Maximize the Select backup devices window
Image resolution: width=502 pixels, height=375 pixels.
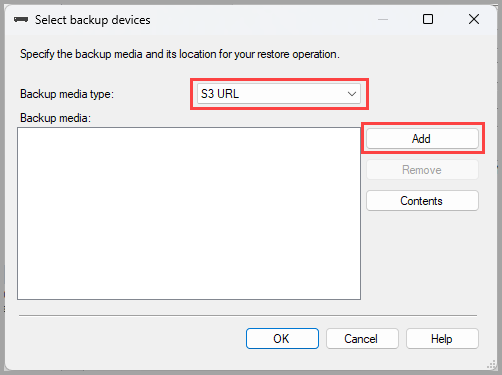pos(428,19)
